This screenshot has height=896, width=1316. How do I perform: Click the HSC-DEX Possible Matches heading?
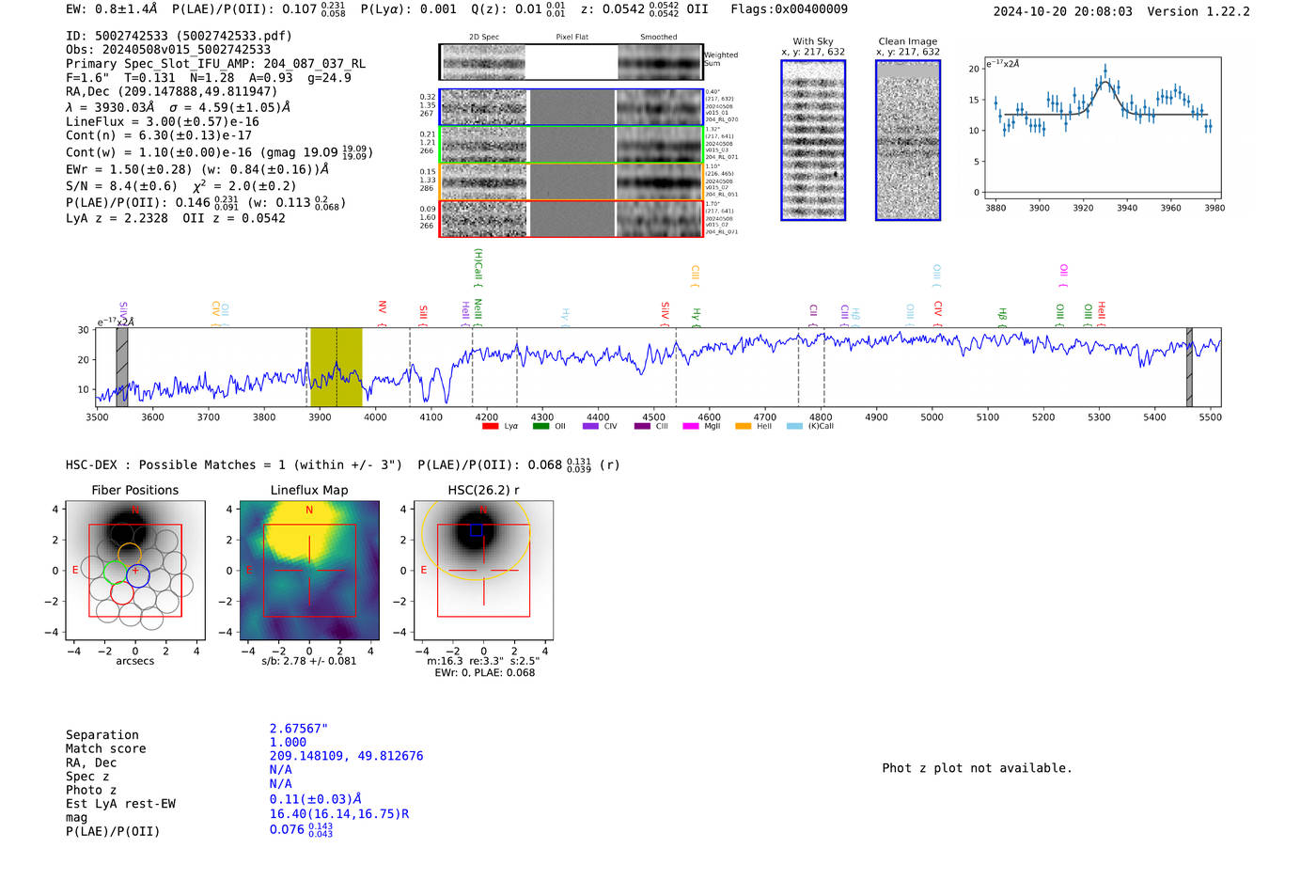coord(234,464)
